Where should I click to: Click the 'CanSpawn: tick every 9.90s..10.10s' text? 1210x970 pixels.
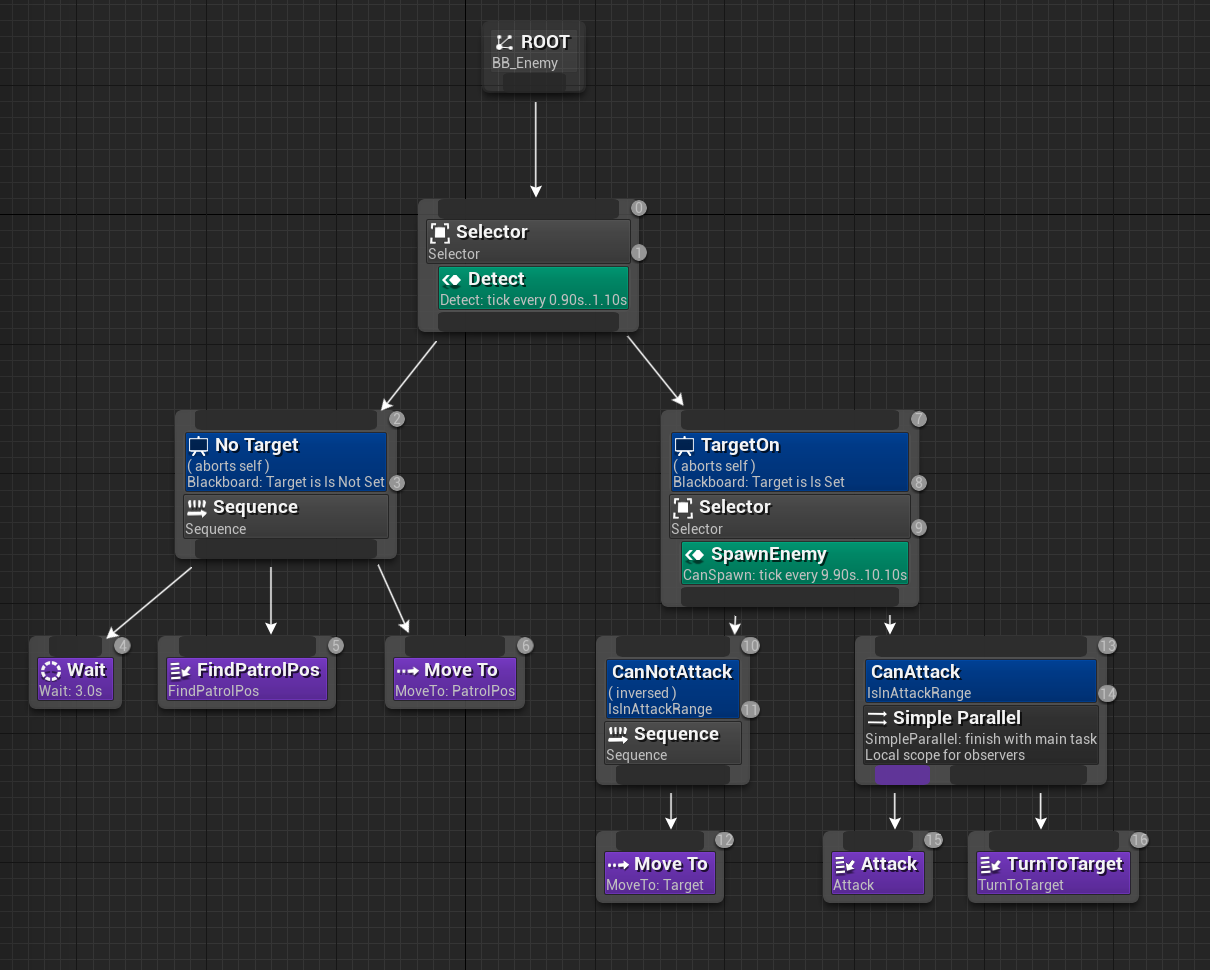tap(795, 575)
